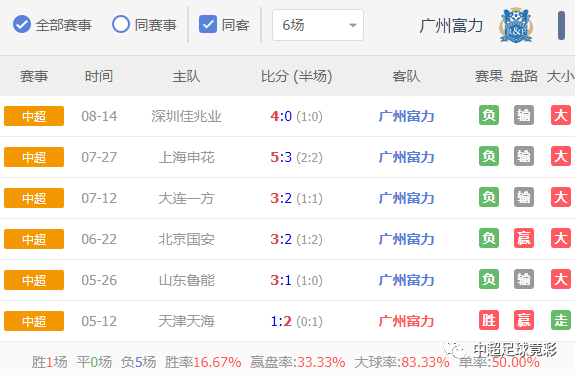Click the 广州富力 team name header
575x375 pixels.
pos(451,26)
